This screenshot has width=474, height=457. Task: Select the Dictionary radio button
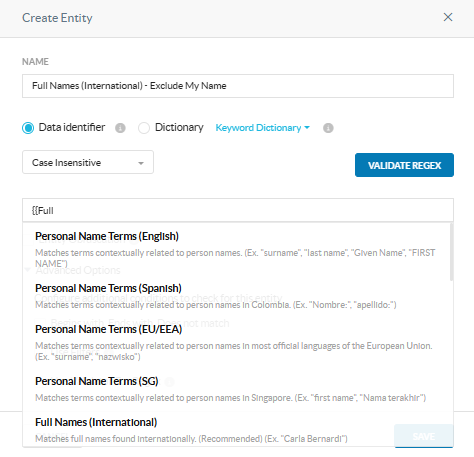[x=144, y=128]
